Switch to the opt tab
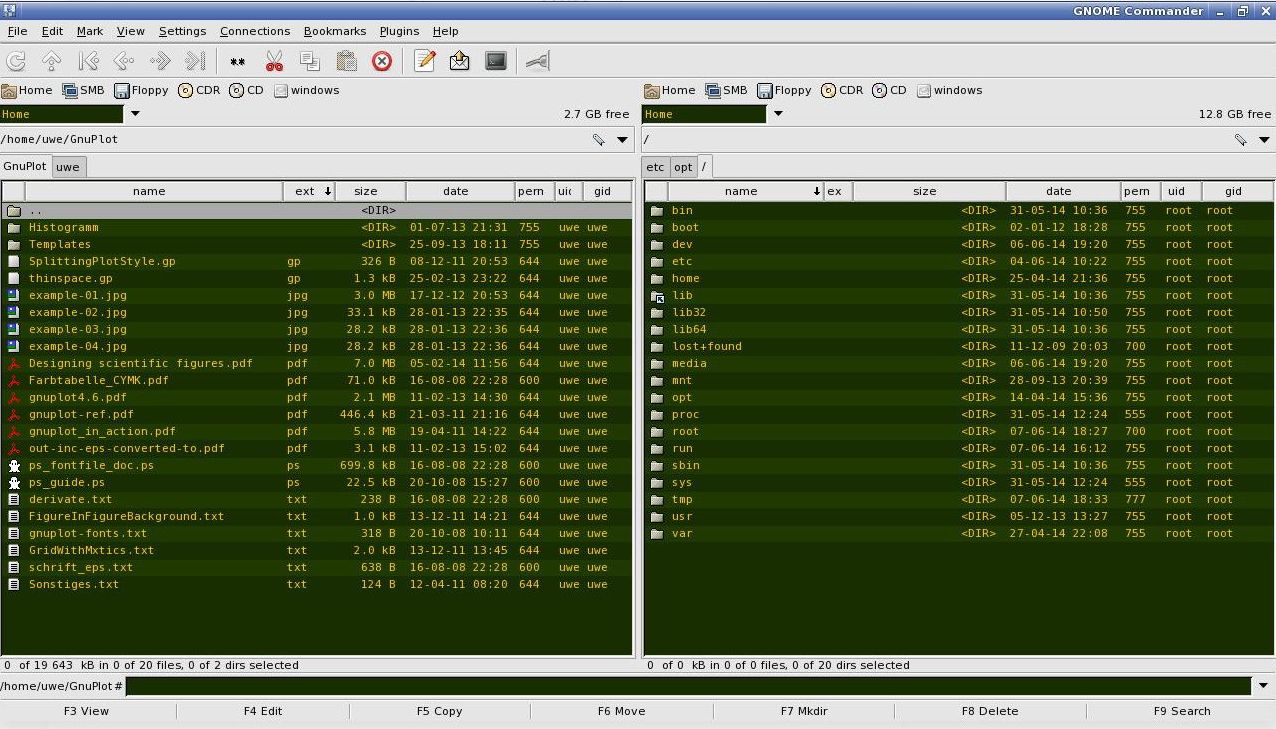The image size is (1276, 729). [683, 167]
